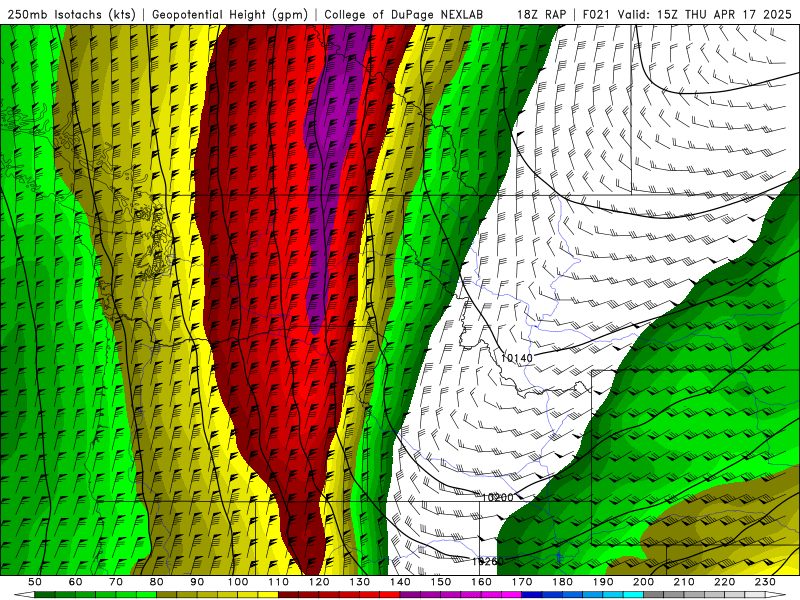Viewport: 800px width, 600px height.
Task: Select darkest green colorbar swatch below 50
Action: [x=45, y=595]
